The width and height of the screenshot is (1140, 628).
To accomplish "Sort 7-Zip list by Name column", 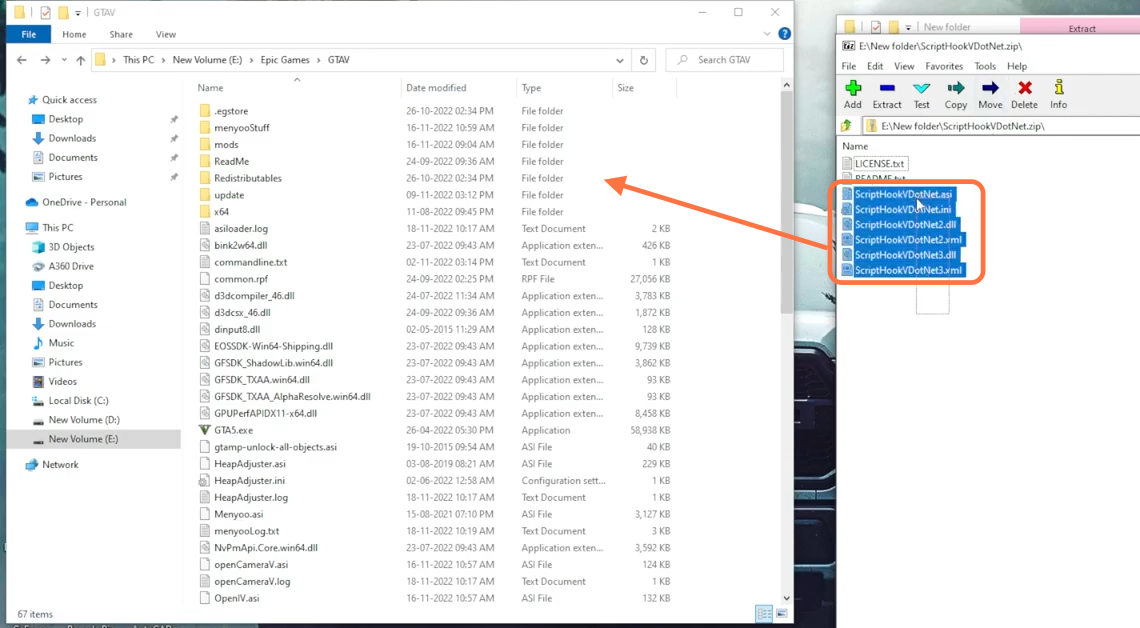I will pos(855,146).
